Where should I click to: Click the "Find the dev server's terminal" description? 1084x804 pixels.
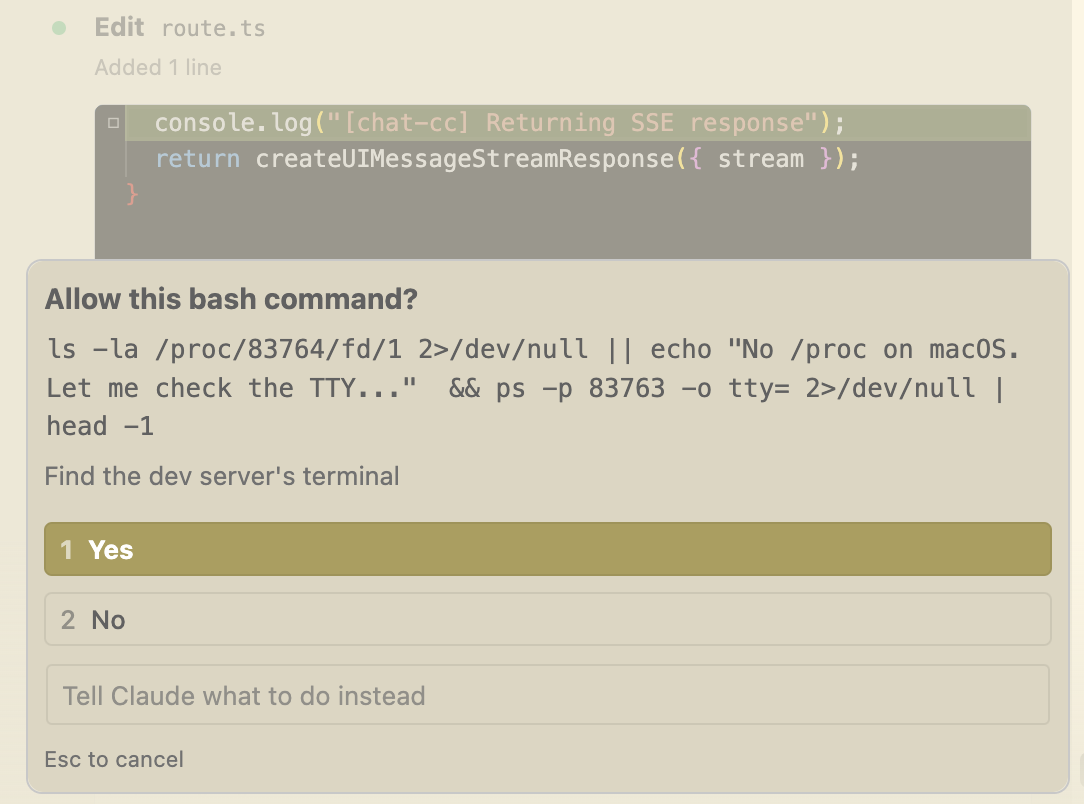click(222, 476)
